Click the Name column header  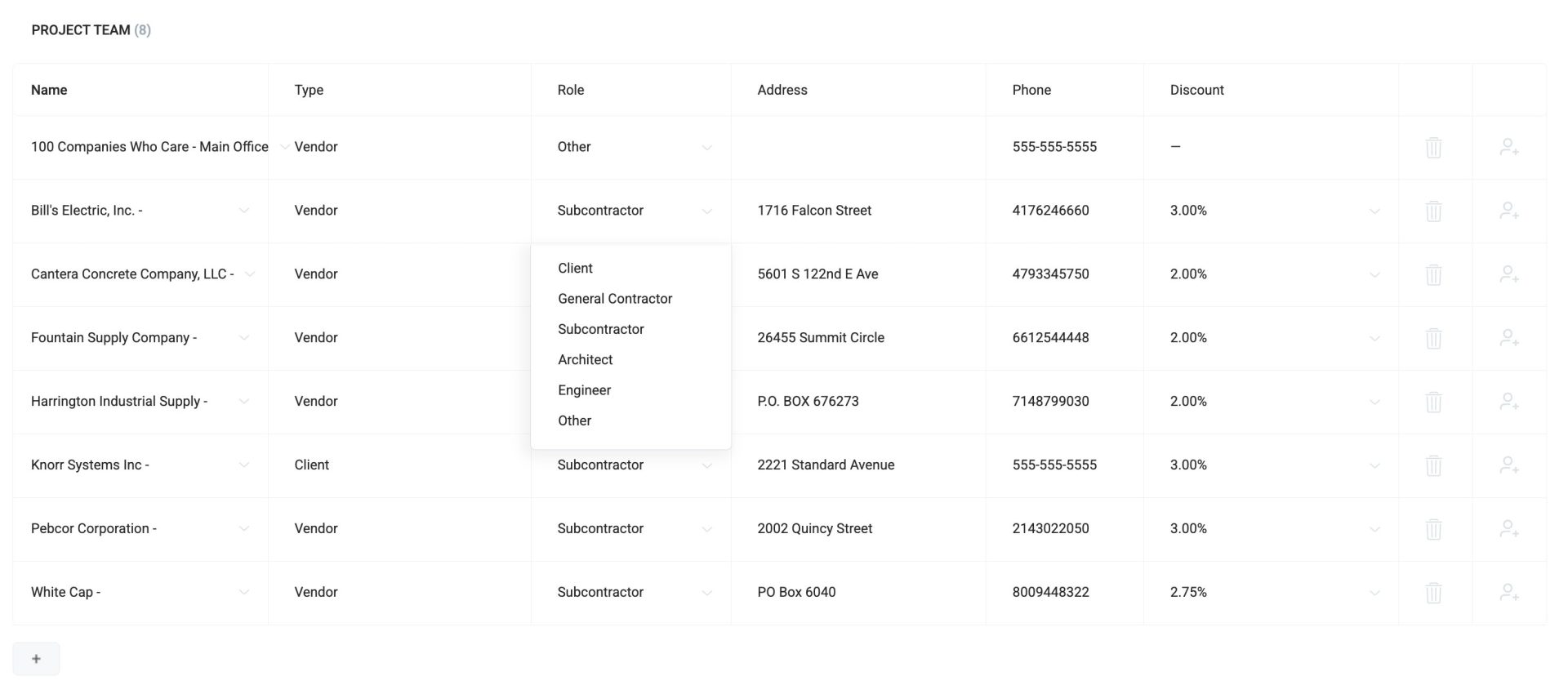click(49, 90)
